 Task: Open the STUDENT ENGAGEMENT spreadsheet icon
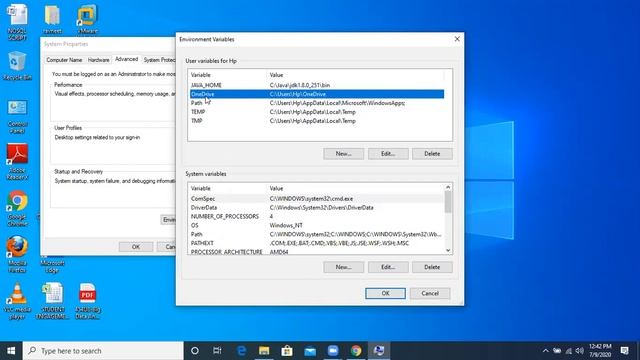pos(52,301)
